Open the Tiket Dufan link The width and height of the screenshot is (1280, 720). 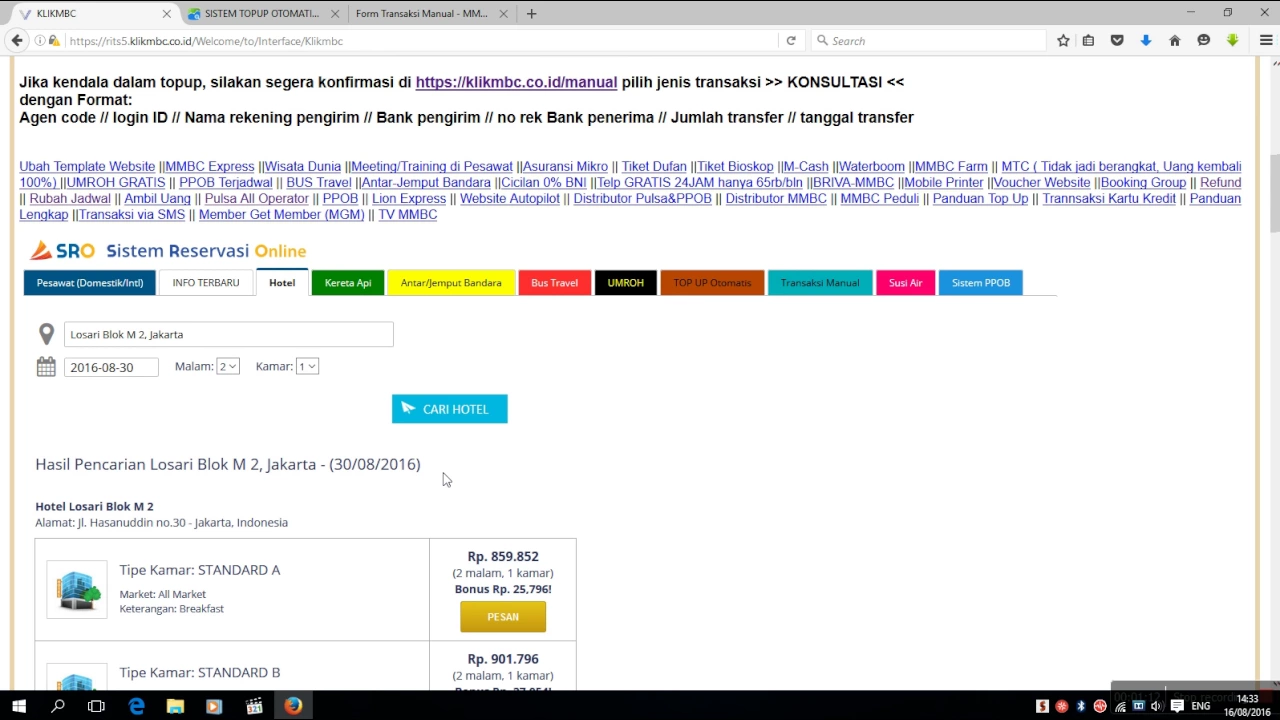654,167
